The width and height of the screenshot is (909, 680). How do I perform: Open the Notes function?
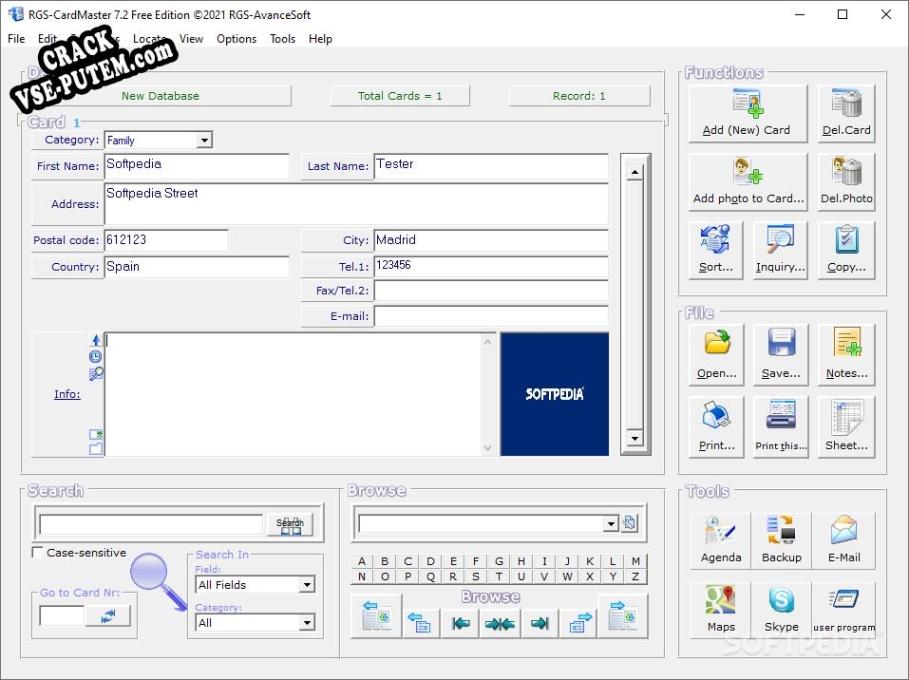coord(846,355)
